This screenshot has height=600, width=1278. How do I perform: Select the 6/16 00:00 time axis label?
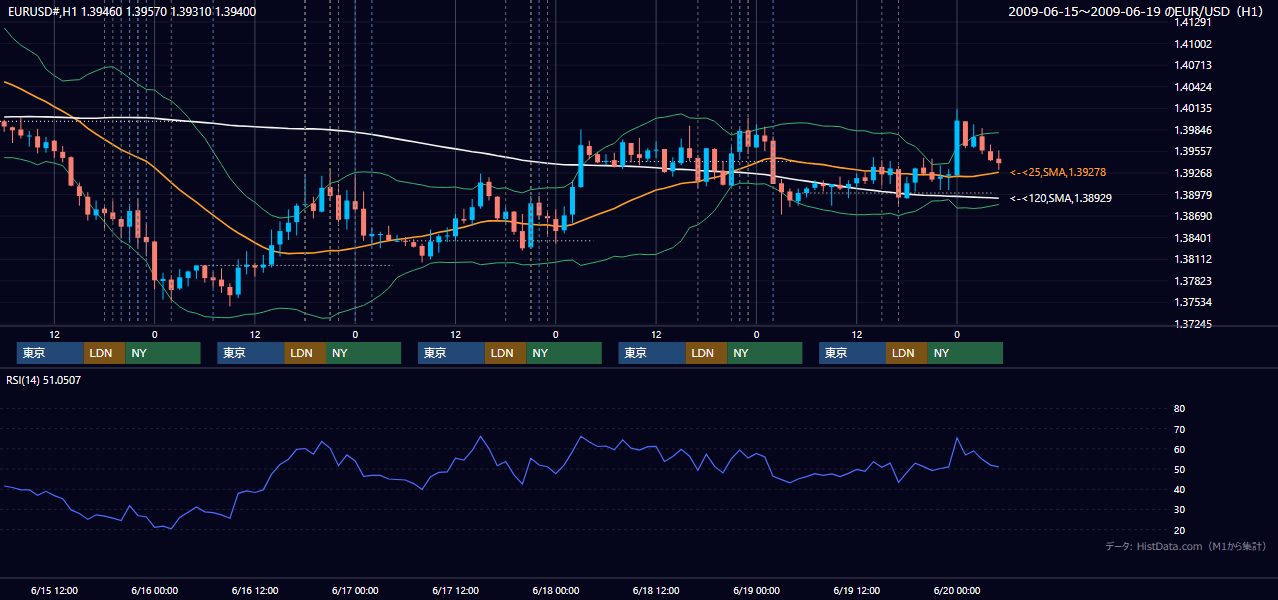(x=155, y=591)
